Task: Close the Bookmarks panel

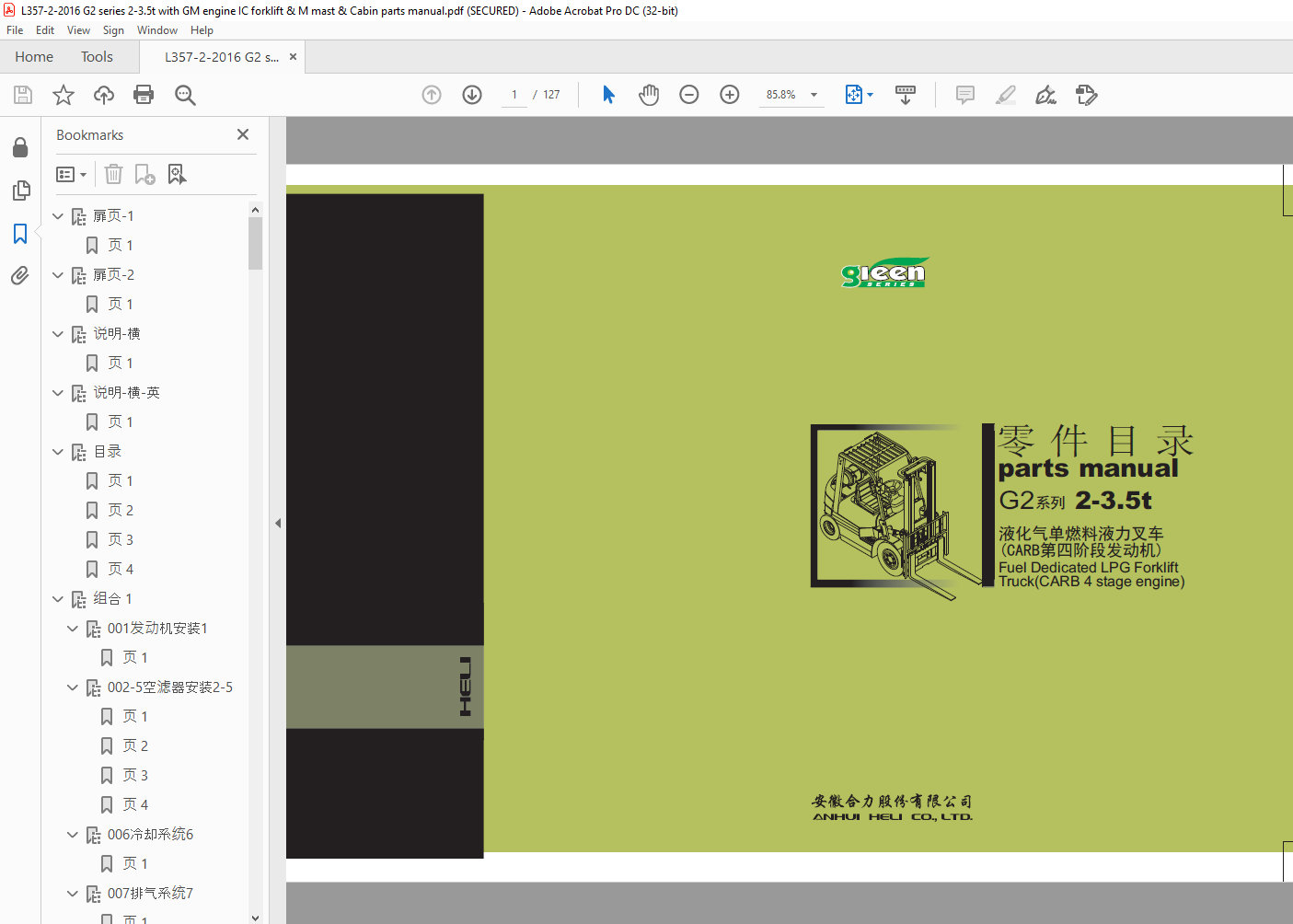Action: click(243, 134)
